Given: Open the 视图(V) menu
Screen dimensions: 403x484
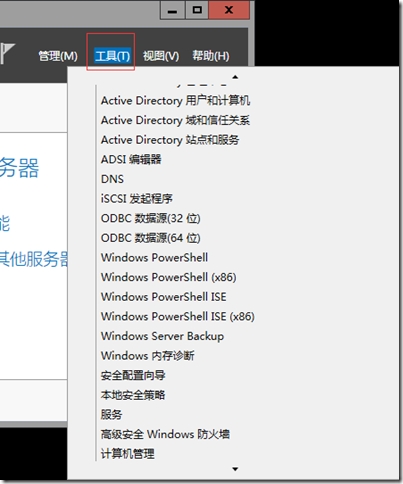Looking at the screenshot, I should [161, 56].
